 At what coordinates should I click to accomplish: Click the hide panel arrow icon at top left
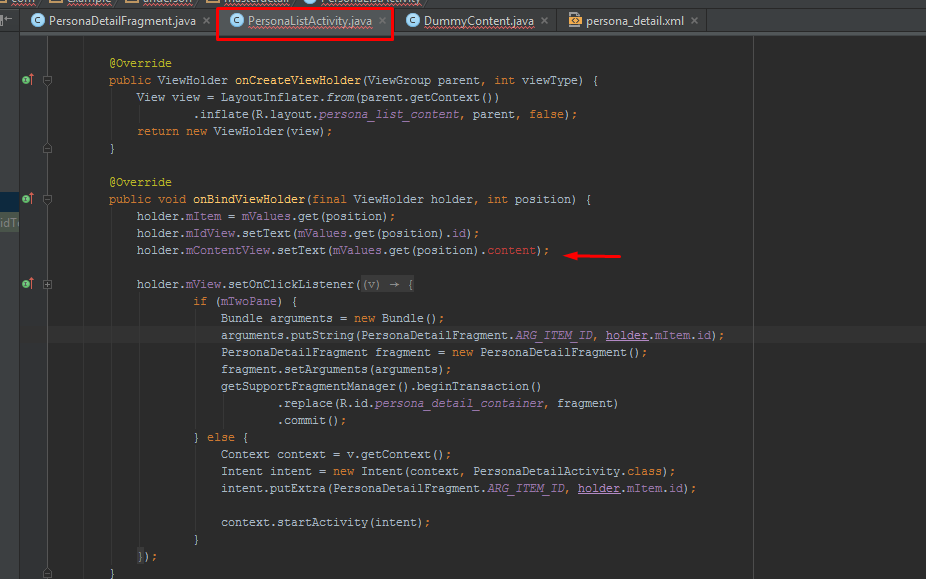8,20
